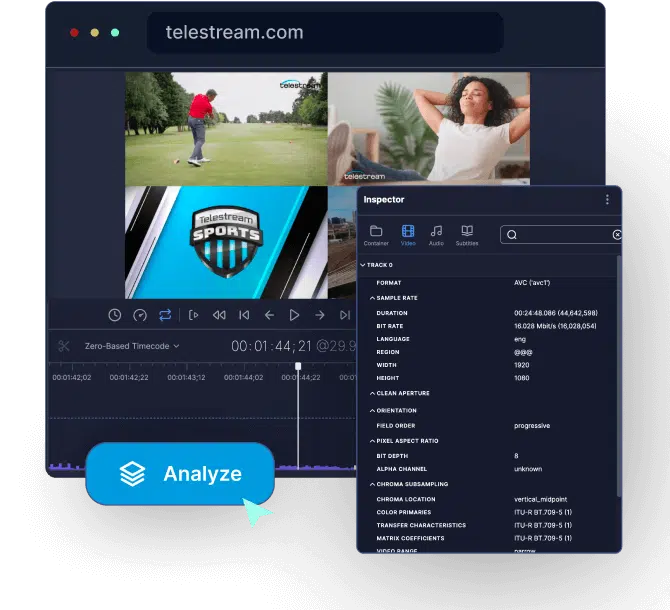Click the Inspector search field
The height and width of the screenshot is (610, 670).
tap(560, 235)
